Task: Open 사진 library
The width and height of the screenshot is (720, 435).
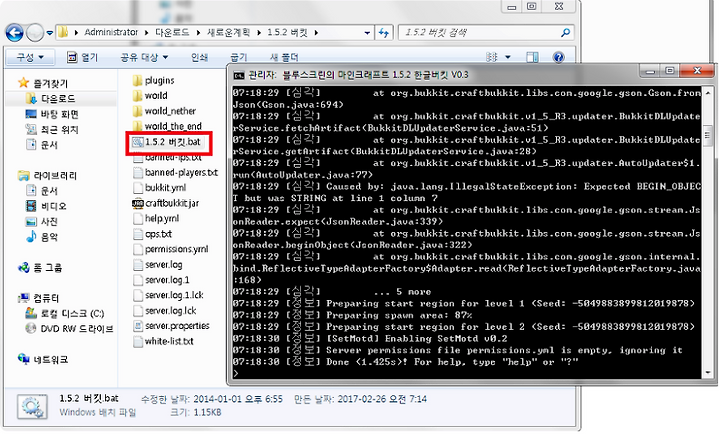Action: point(42,221)
